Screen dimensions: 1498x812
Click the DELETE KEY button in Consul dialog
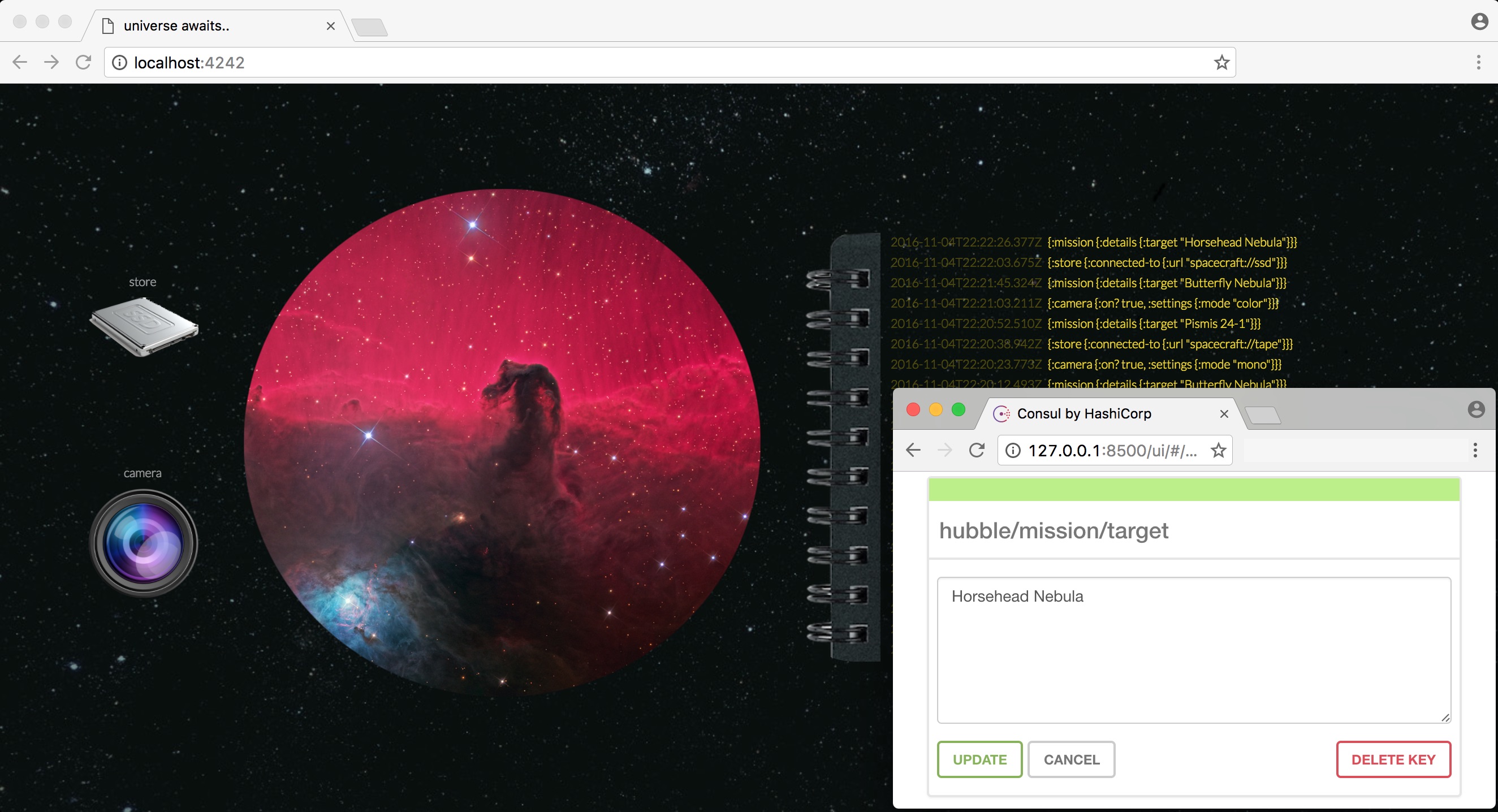(x=1393, y=759)
